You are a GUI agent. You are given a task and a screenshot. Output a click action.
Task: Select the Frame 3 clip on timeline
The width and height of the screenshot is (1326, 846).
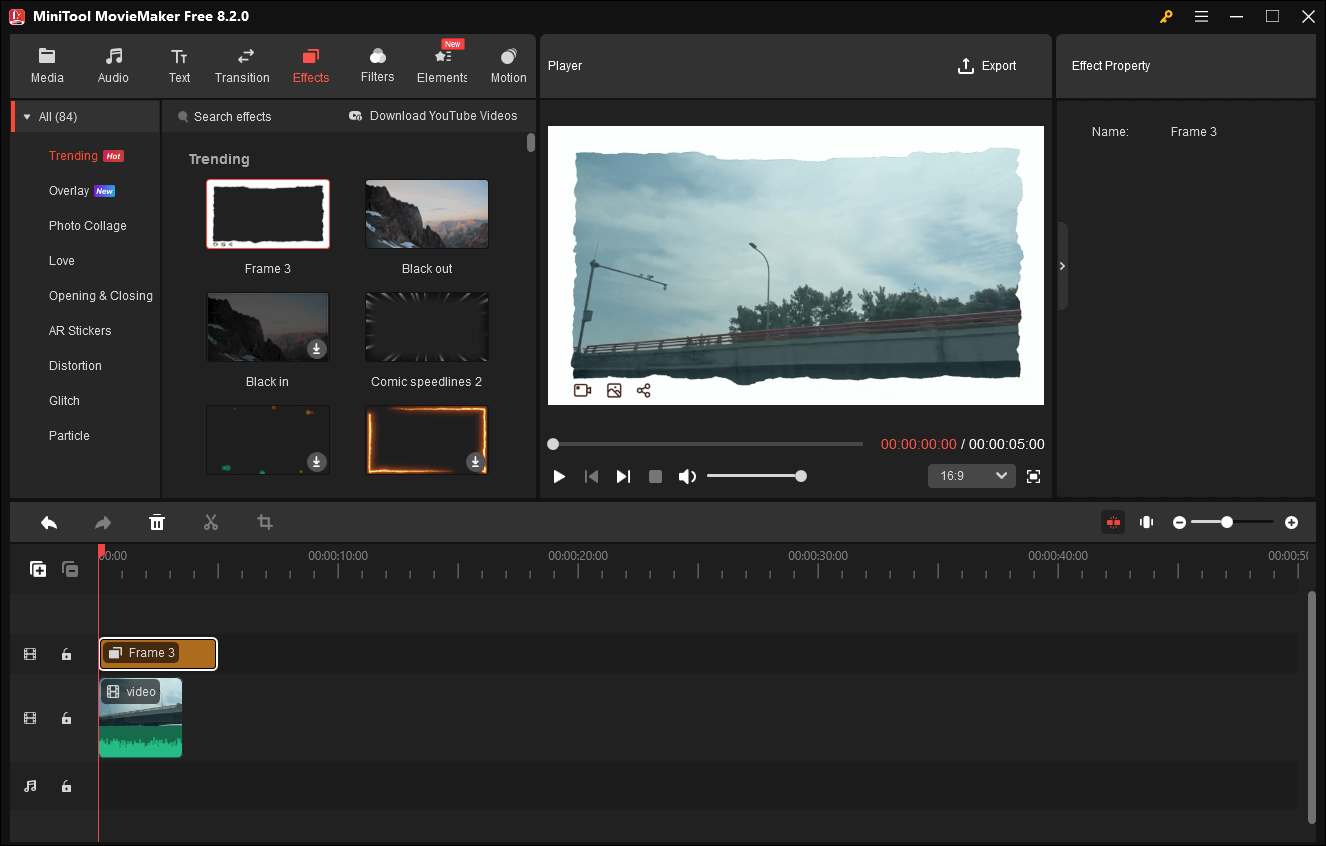pyautogui.click(x=158, y=654)
